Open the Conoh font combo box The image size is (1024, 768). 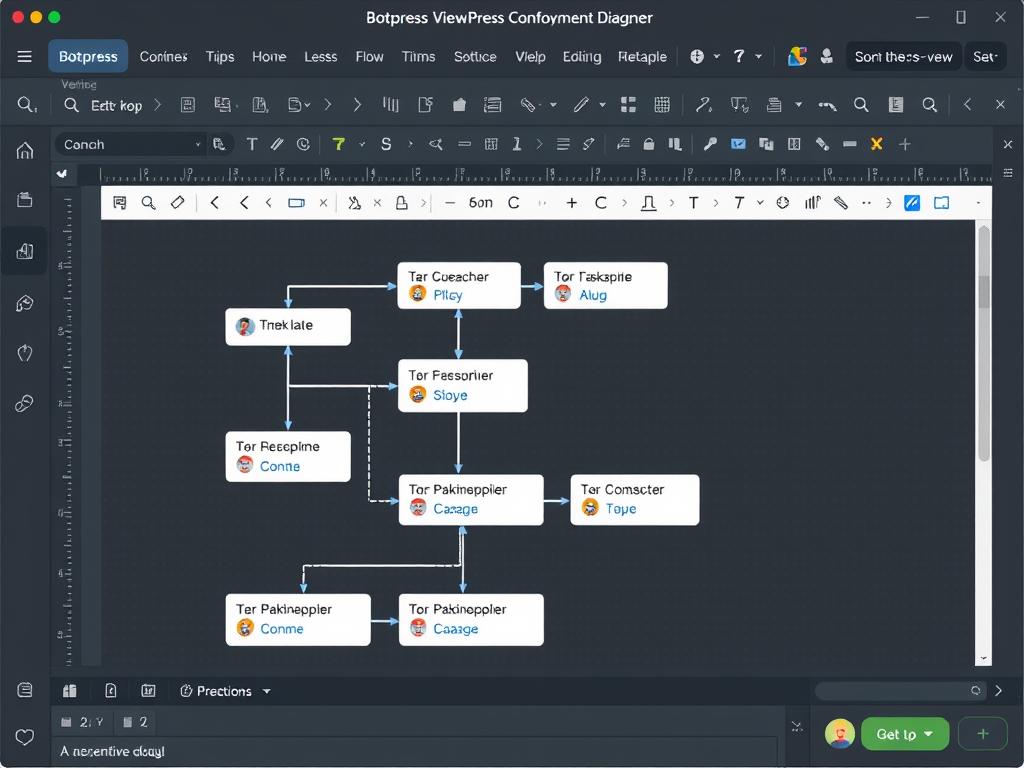point(131,144)
